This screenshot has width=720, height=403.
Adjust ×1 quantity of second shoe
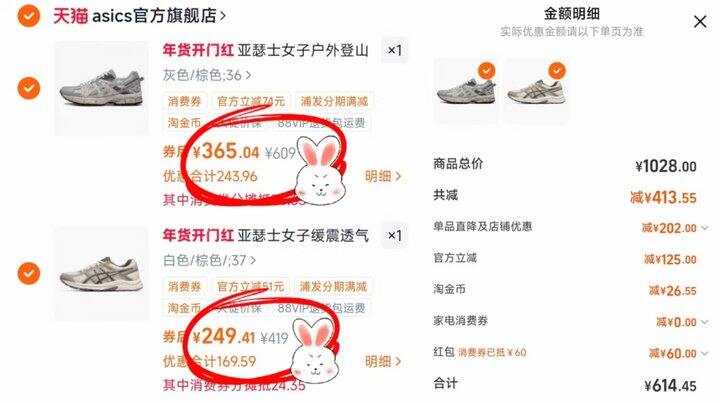tap(394, 235)
